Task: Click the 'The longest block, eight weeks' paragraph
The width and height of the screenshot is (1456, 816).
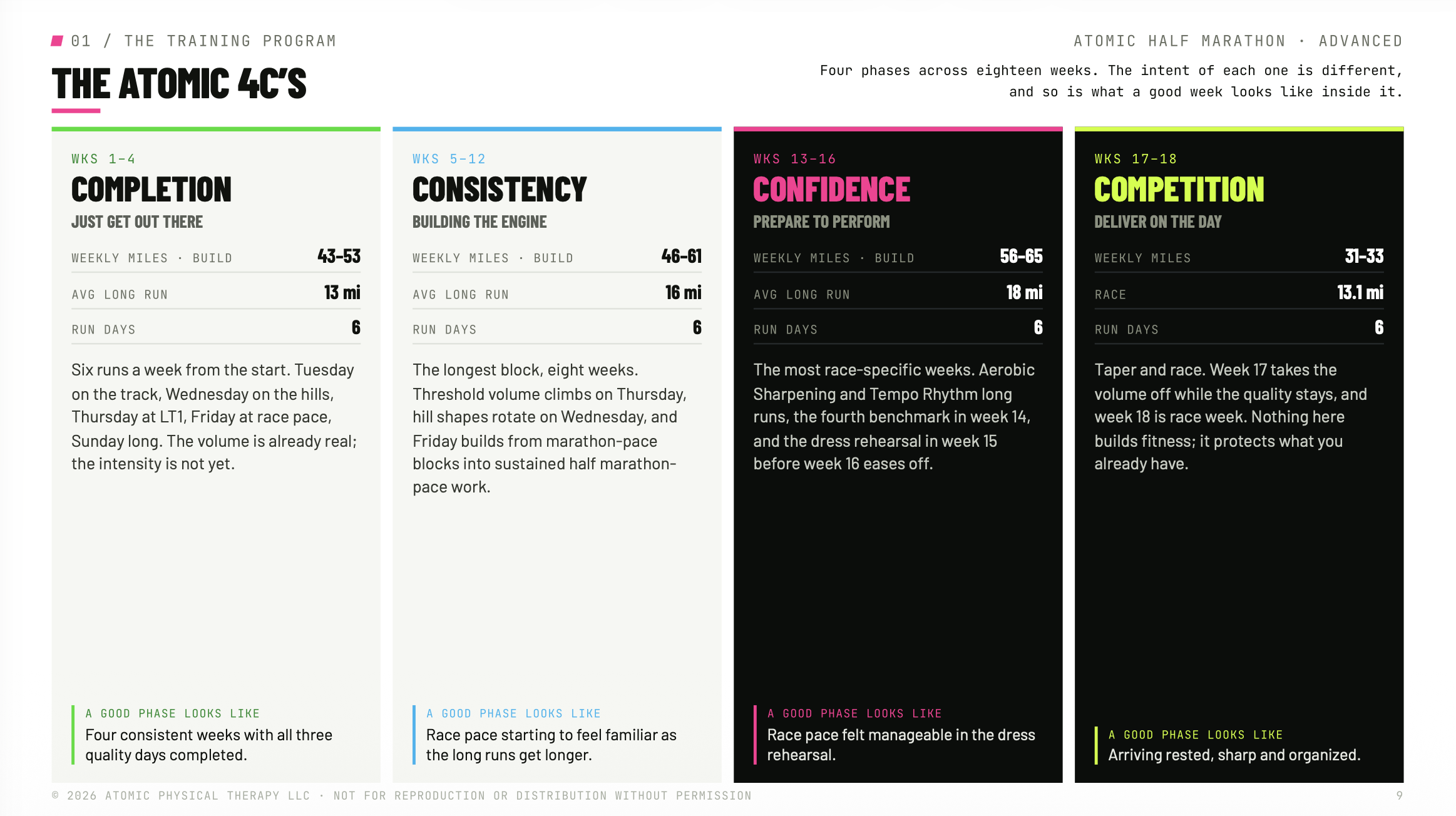Action: 550,428
